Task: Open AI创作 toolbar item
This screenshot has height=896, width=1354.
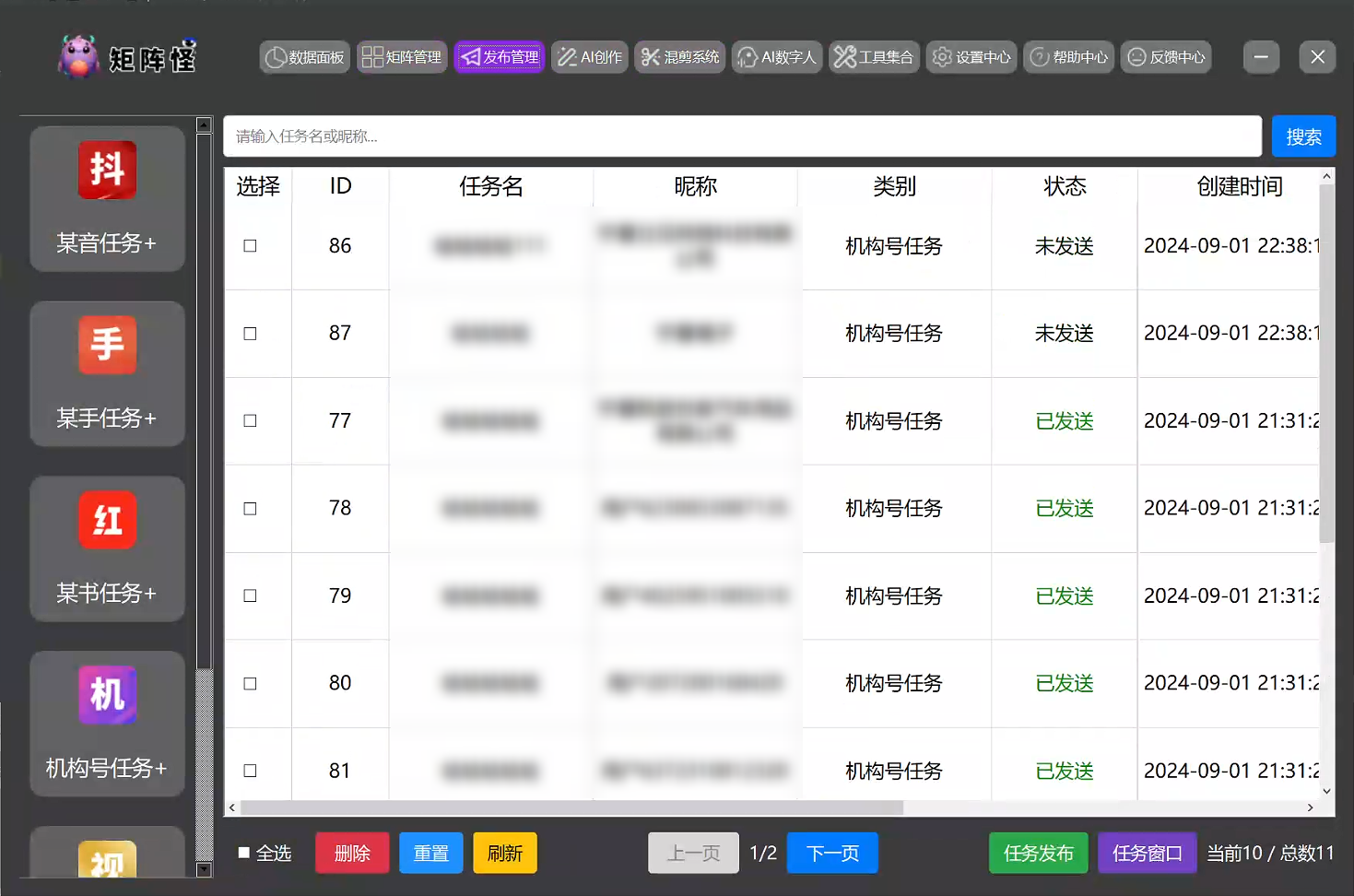Action: 590,57
